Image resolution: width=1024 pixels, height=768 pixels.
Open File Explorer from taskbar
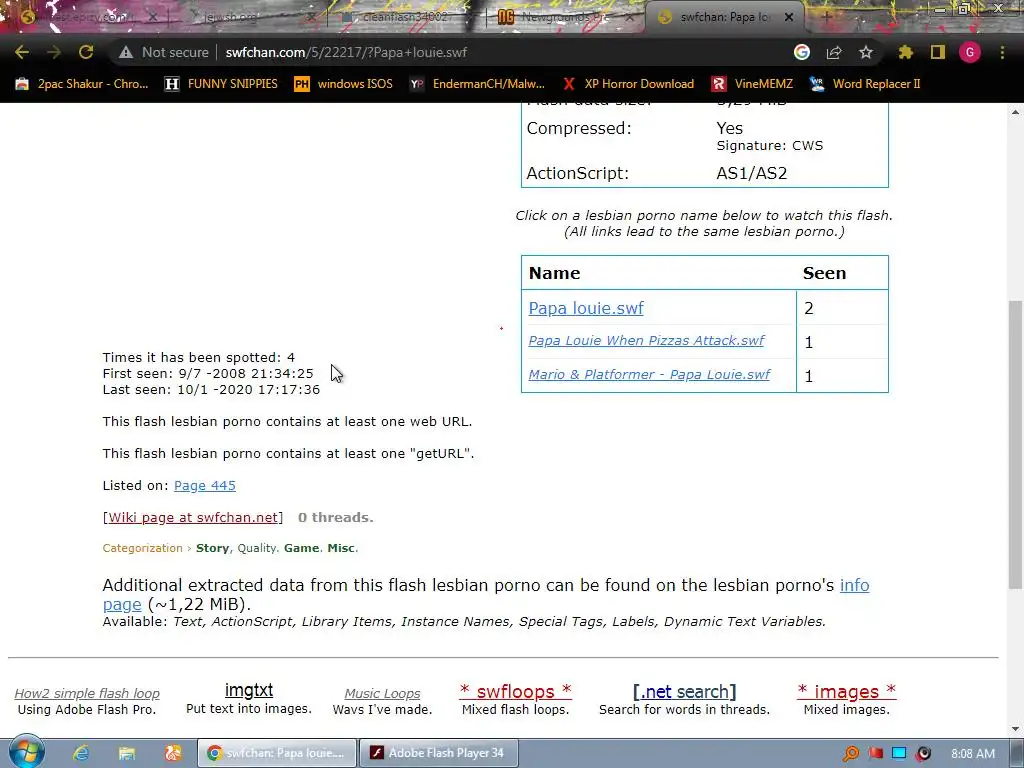click(127, 753)
